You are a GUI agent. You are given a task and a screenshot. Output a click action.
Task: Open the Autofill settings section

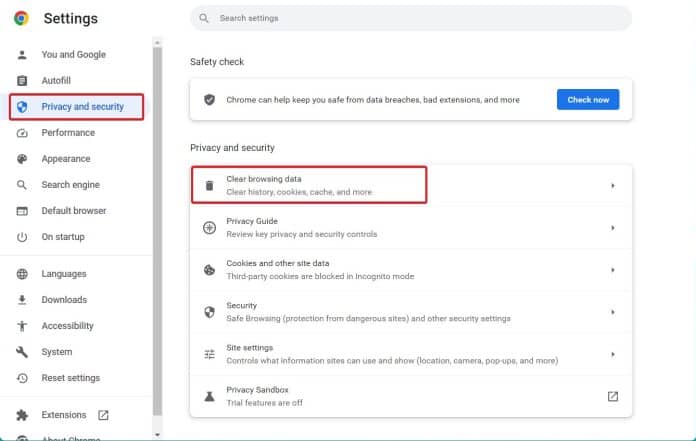(x=56, y=80)
